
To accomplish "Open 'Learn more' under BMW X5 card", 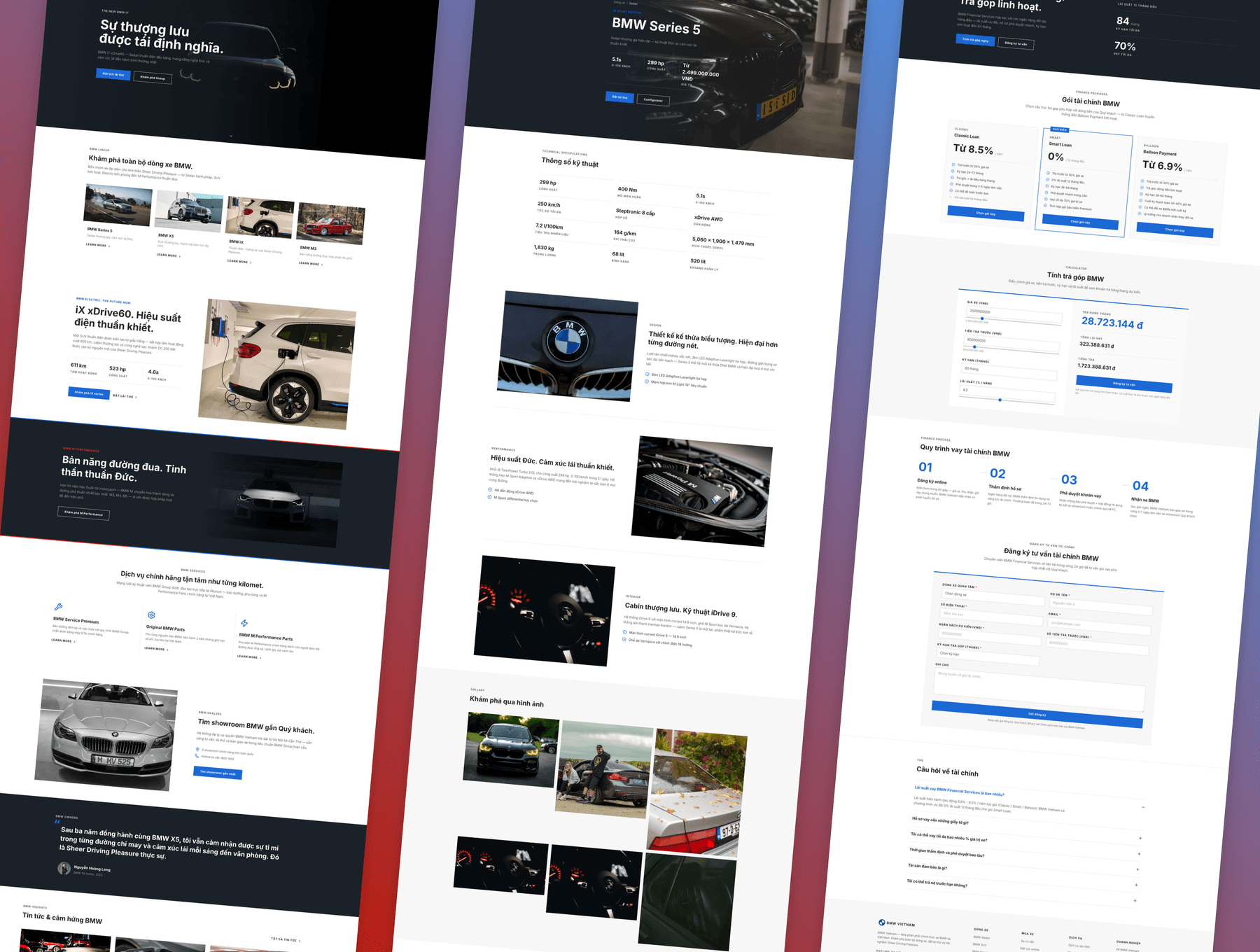I will pos(169,255).
